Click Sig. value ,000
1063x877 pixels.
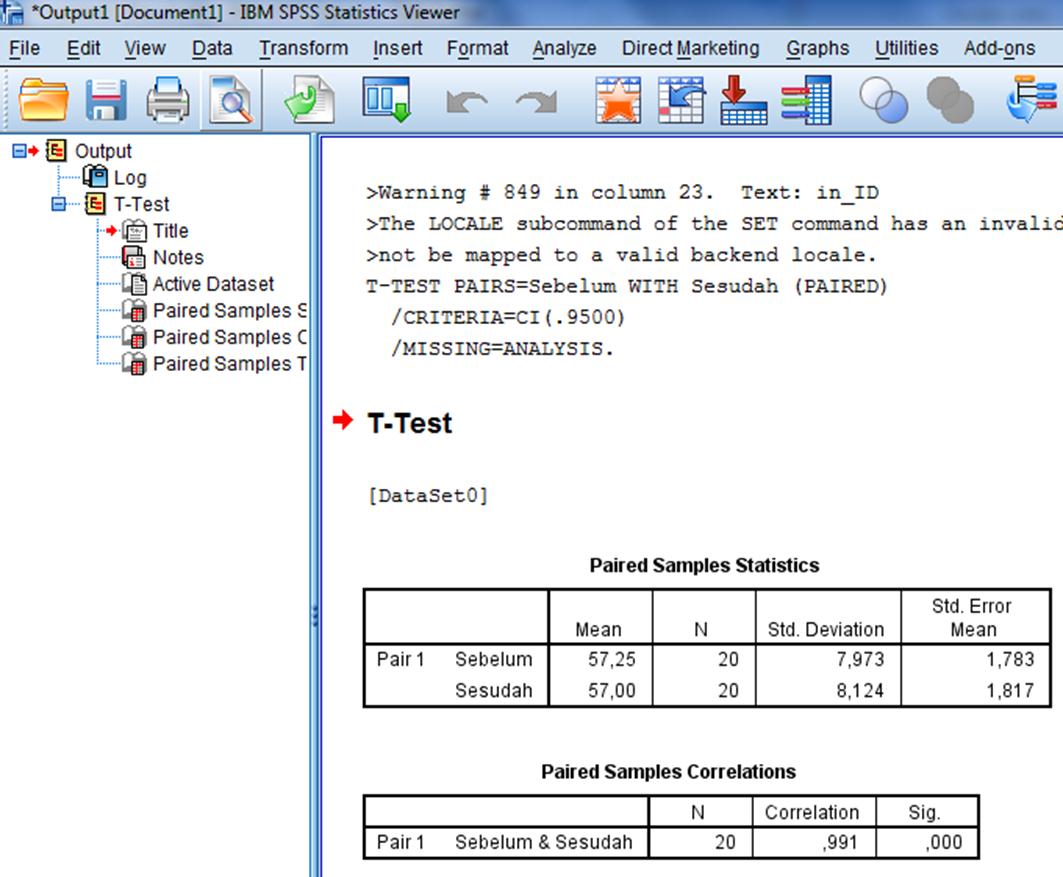943,842
